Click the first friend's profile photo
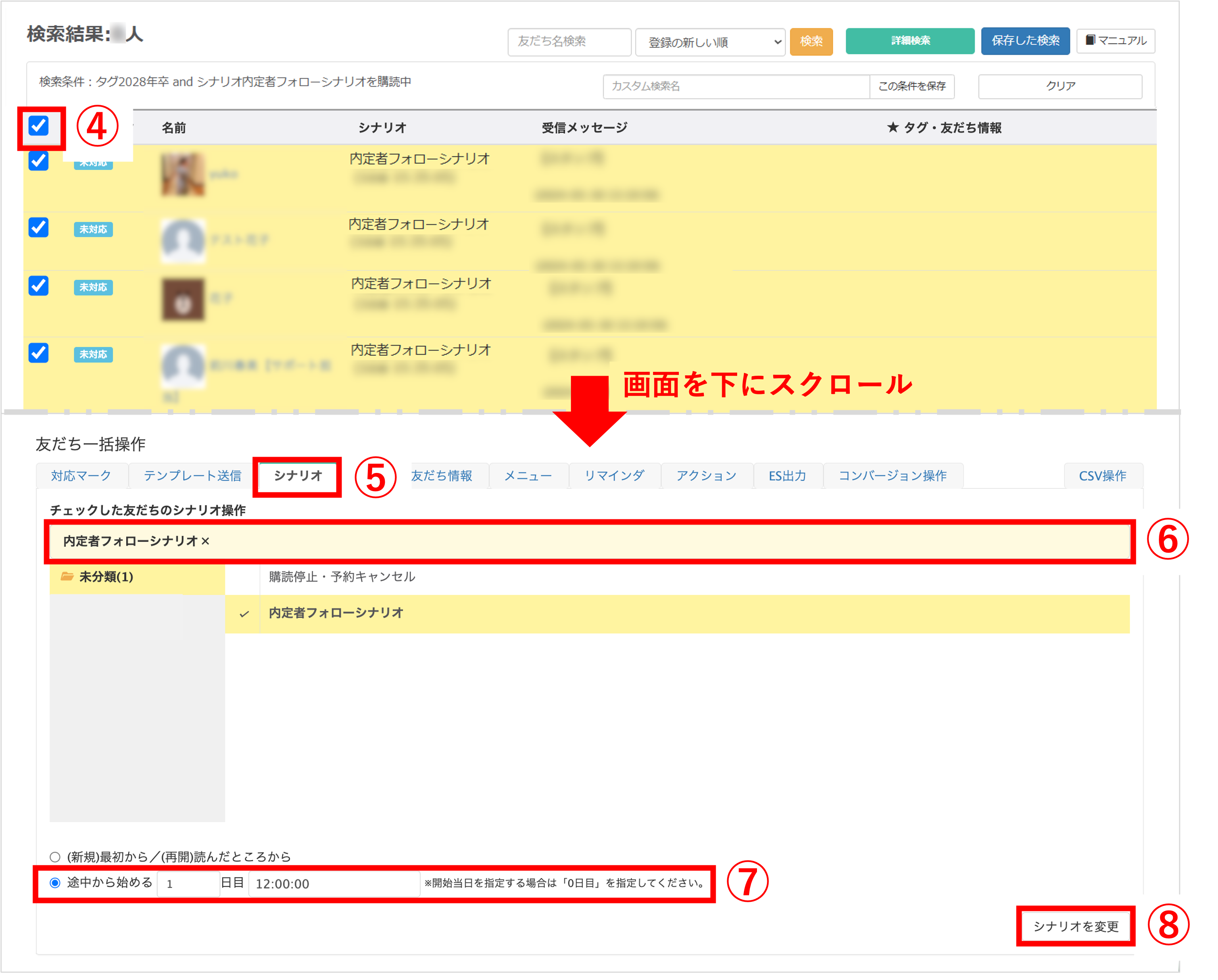1218x980 pixels. 183,175
